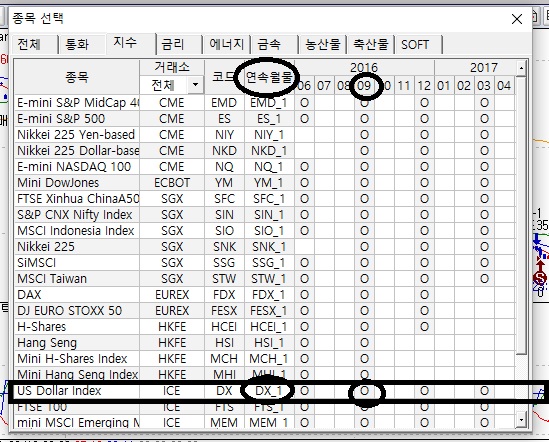Select FTSE Xinhua ChinaA50 row name
The width and height of the screenshot is (549, 442).
[78, 199]
